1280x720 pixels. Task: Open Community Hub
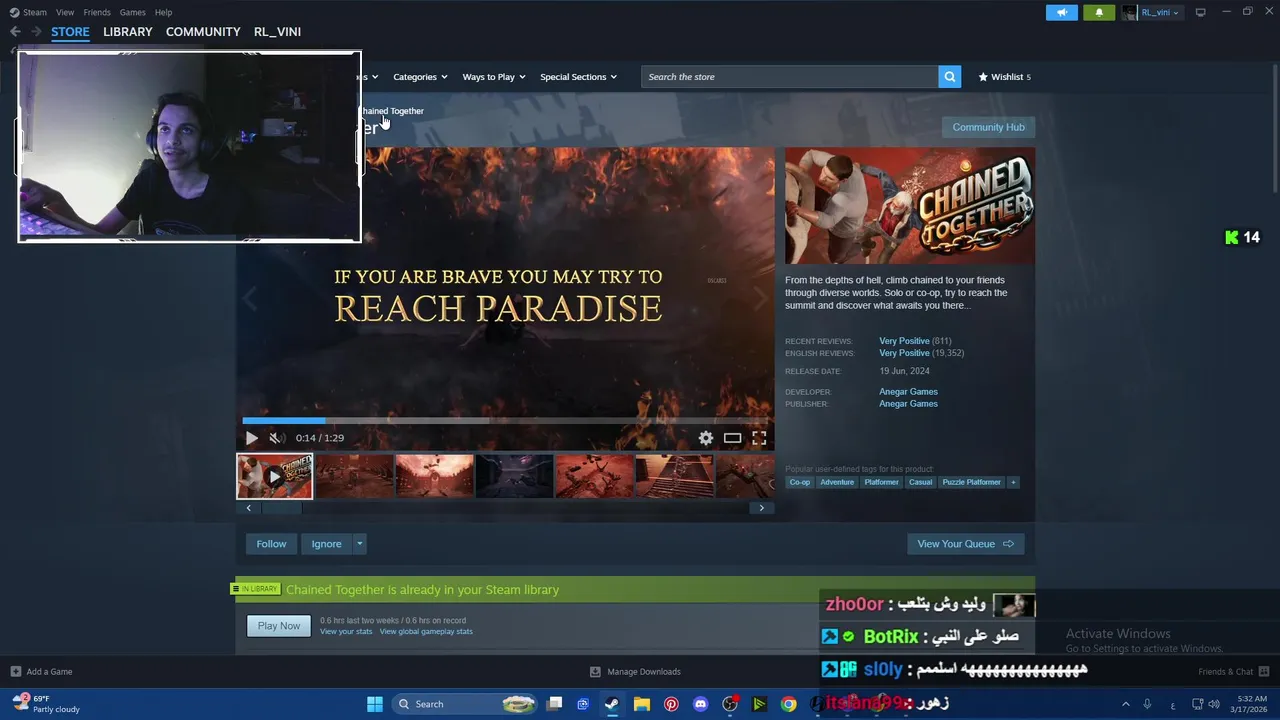988,127
